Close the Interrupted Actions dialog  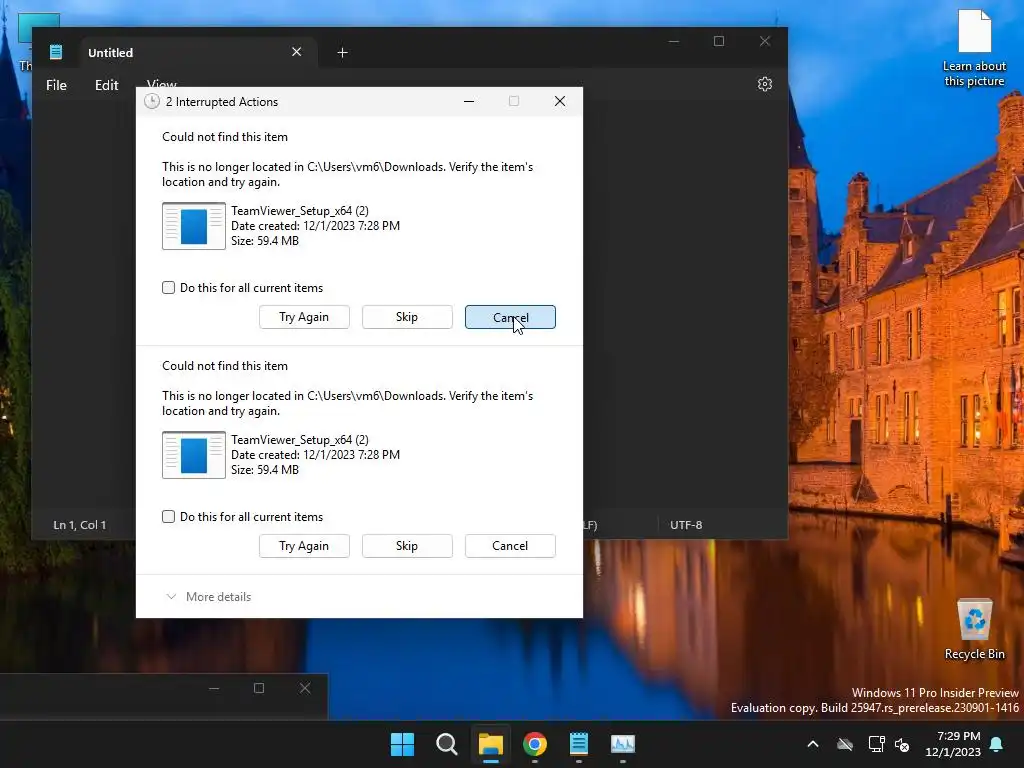(560, 101)
